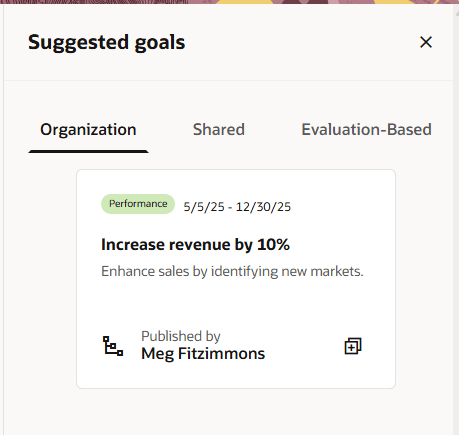Viewport: 459px width, 435px height.
Task: Open the Evaluation-Based tab
Action: pos(366,129)
